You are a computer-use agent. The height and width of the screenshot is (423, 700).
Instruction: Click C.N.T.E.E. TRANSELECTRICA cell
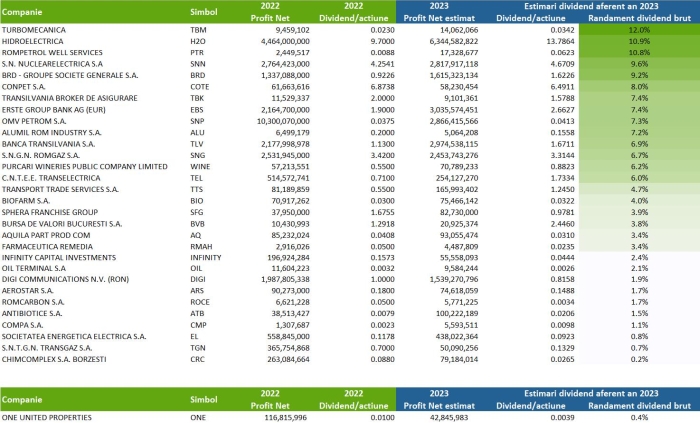tap(51, 178)
